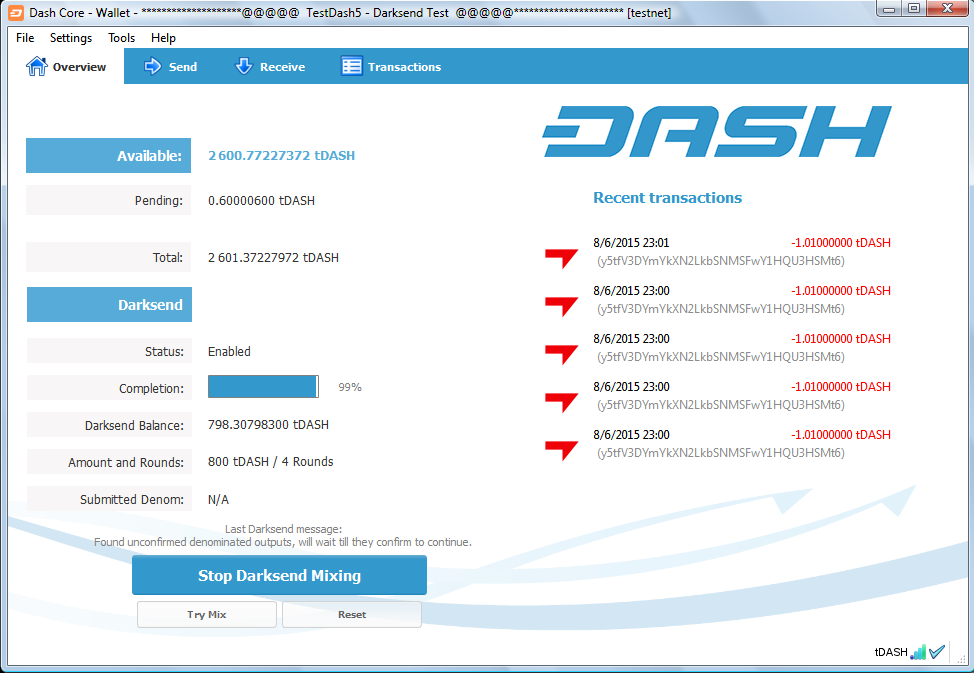Click the Dash logo icon in the title bar
The height and width of the screenshot is (673, 974).
point(16,12)
